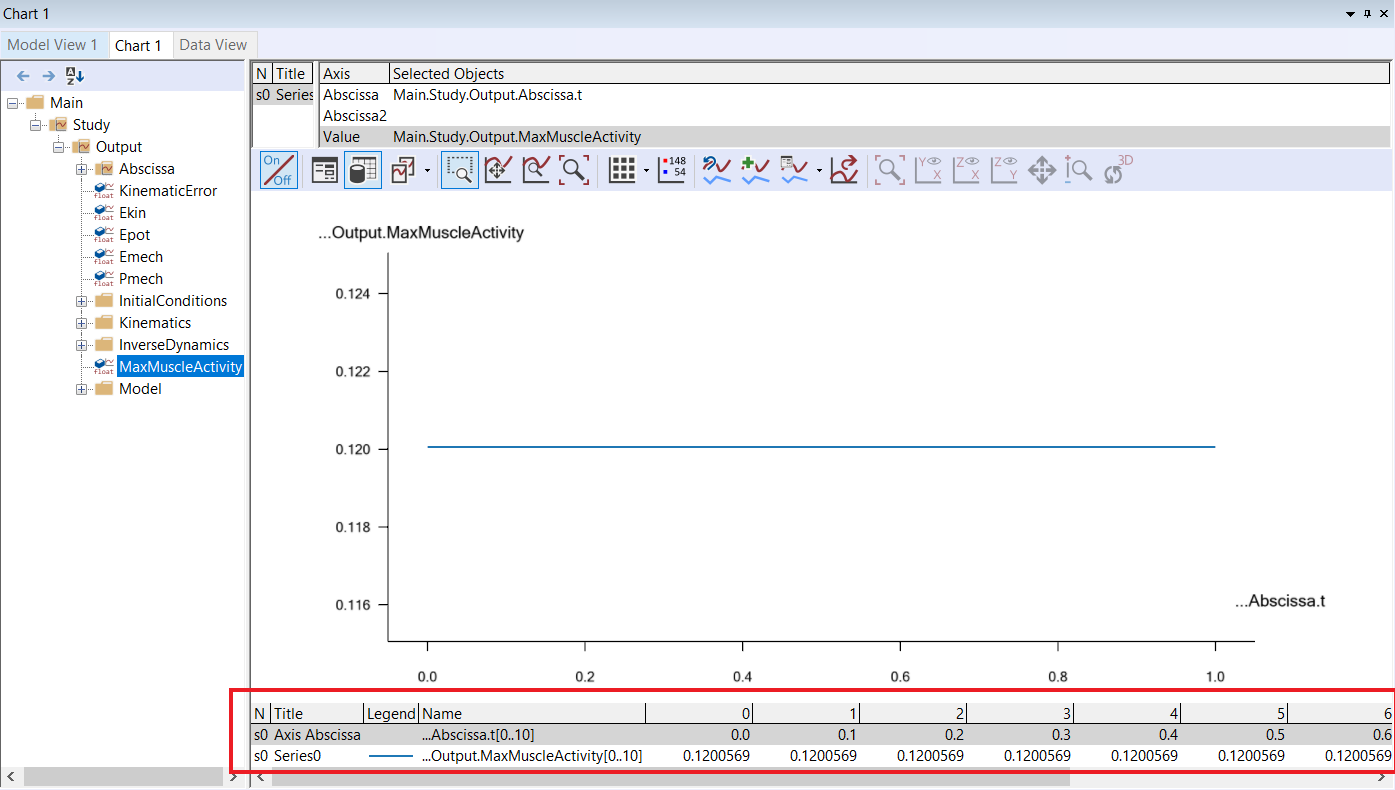Select the pan chart tool with arrows
1395x790 pixels.
(497, 170)
